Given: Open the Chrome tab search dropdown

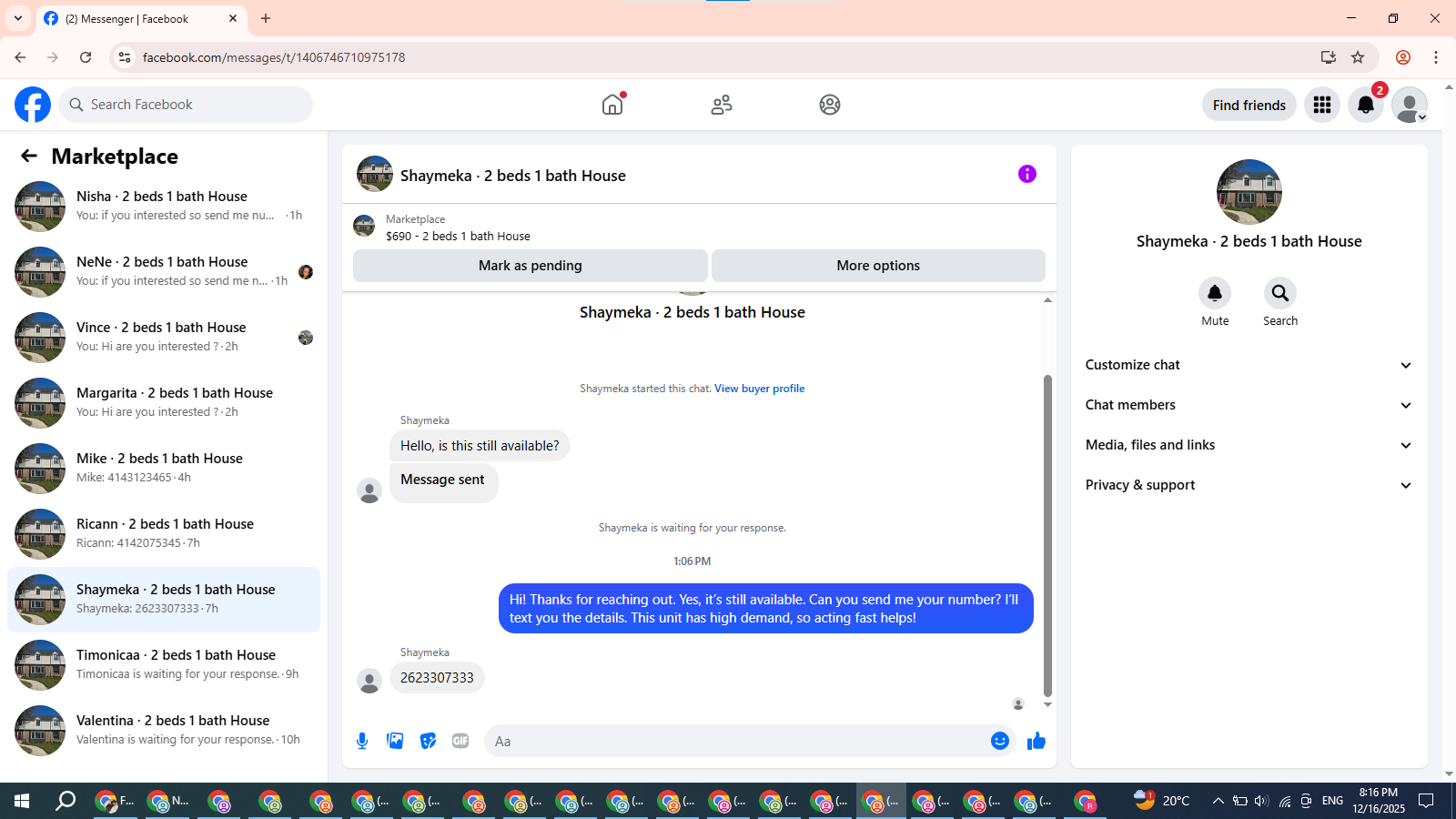Looking at the screenshot, I should [18, 18].
